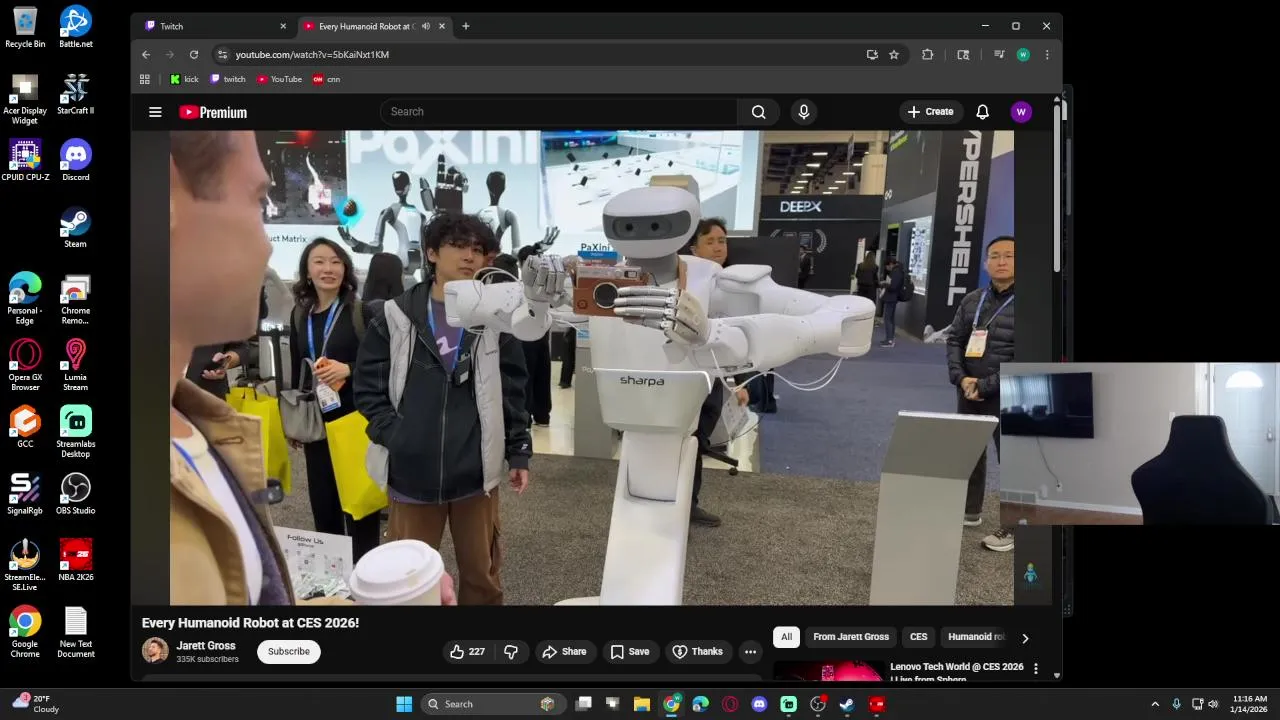The width and height of the screenshot is (1280, 720).
Task: Click the Chrome address bar URL
Action: click(x=312, y=55)
